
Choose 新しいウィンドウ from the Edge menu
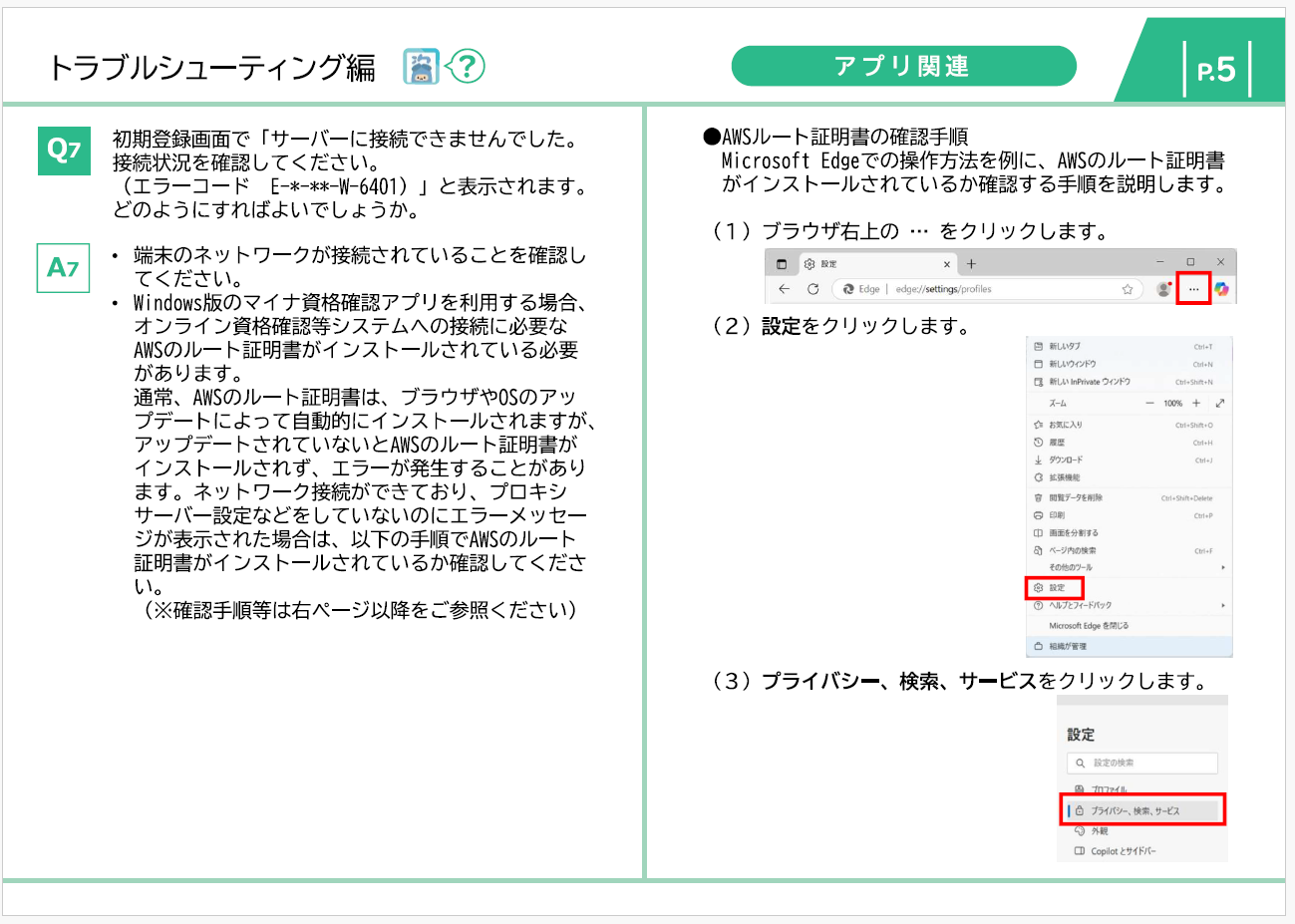pyautogui.click(x=1130, y=365)
